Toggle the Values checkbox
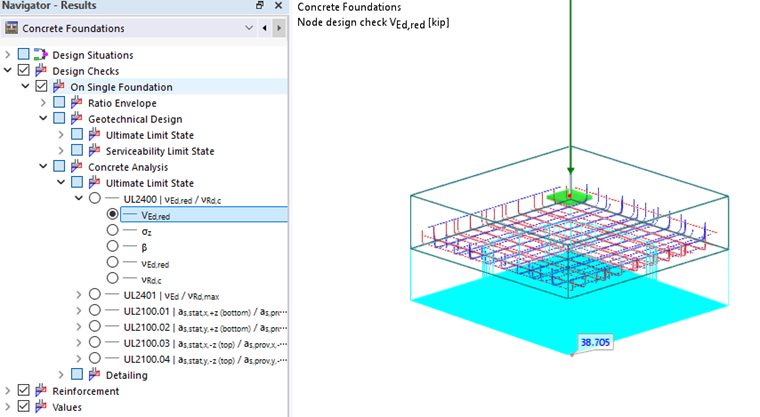The width and height of the screenshot is (760, 417). (x=23, y=406)
